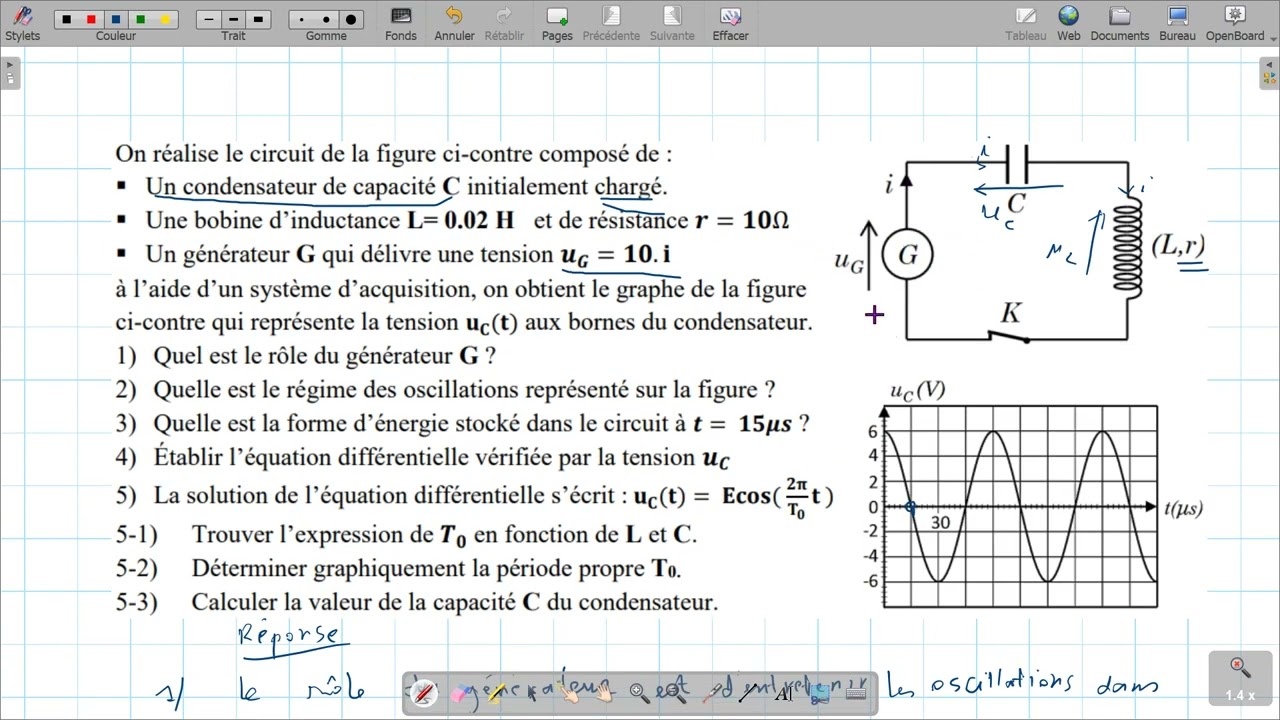Screen dimensions: 1280x720
Task: Open the OpenBoard menu
Action: [x=1235, y=23]
